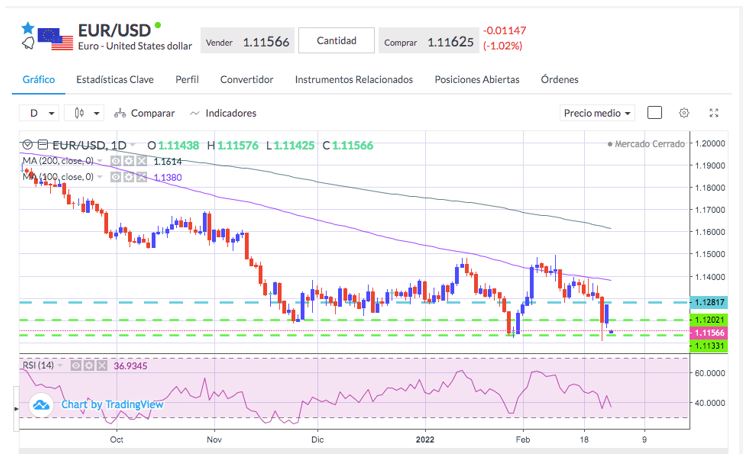Viewport: 746px width, 463px height.
Task: Click the 1.11331 green price label
Action: pos(709,346)
